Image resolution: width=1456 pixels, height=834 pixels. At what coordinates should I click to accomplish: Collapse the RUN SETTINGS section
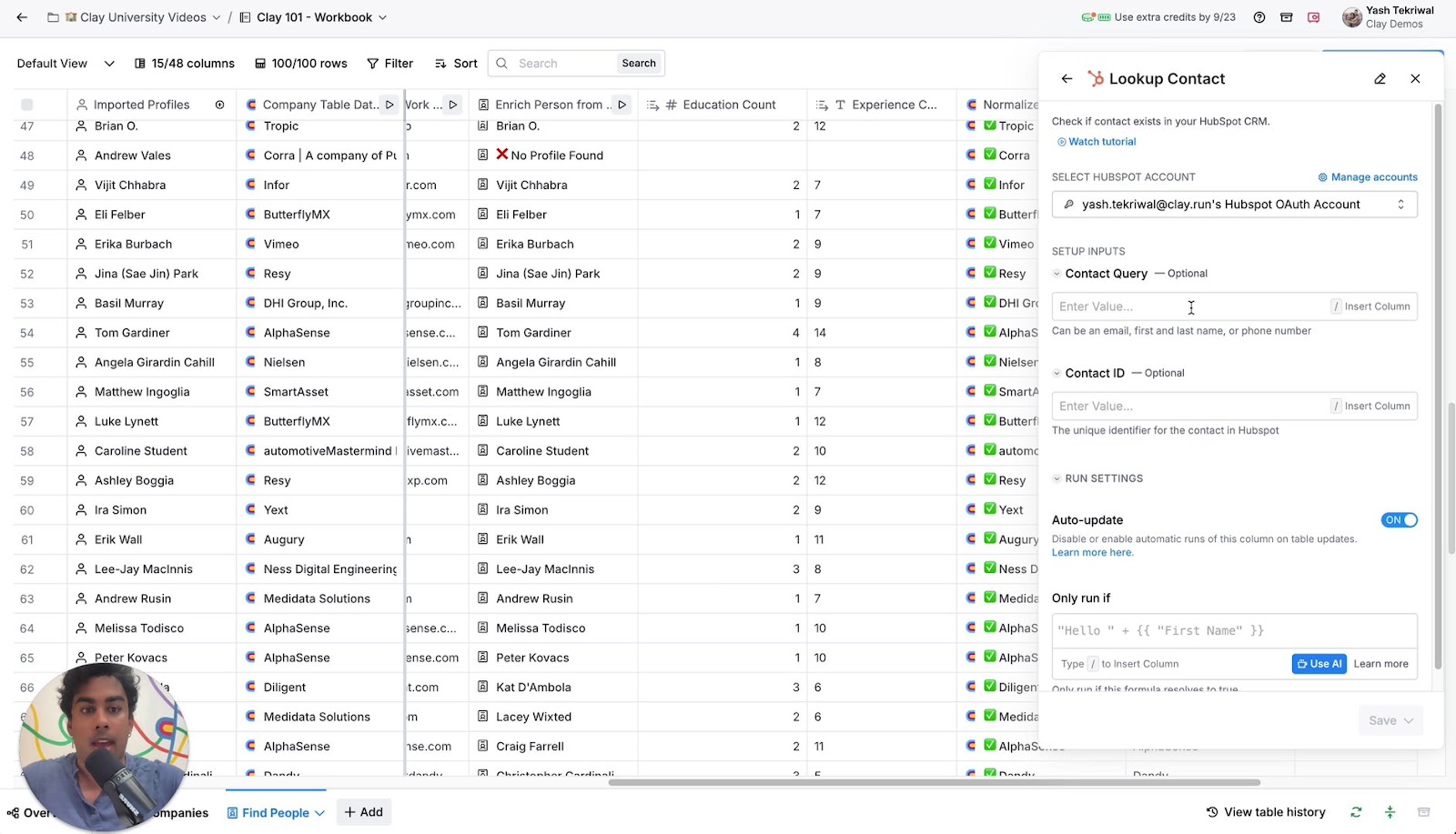(1057, 478)
